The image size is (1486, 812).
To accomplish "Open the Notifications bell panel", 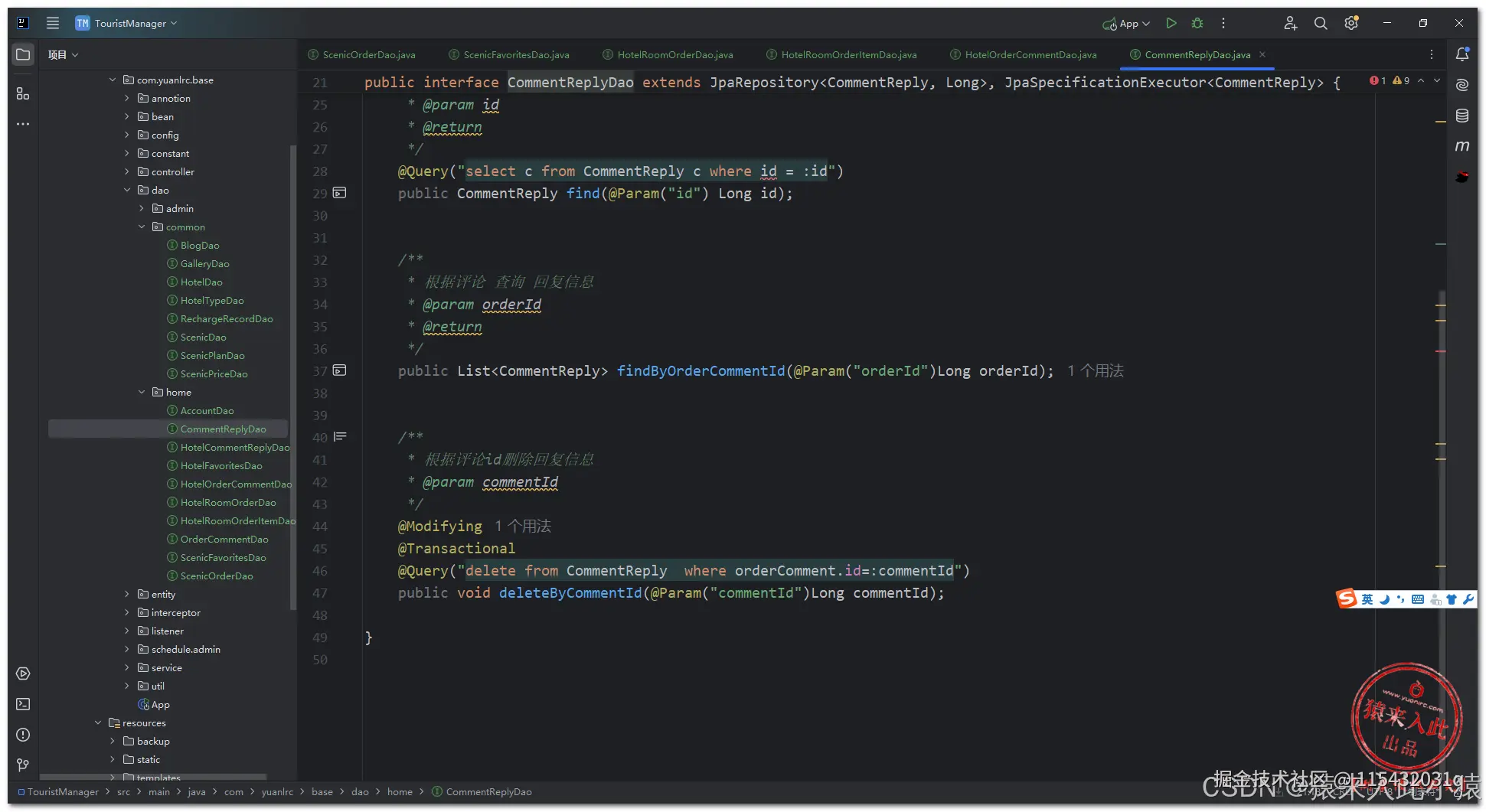I will [1462, 54].
